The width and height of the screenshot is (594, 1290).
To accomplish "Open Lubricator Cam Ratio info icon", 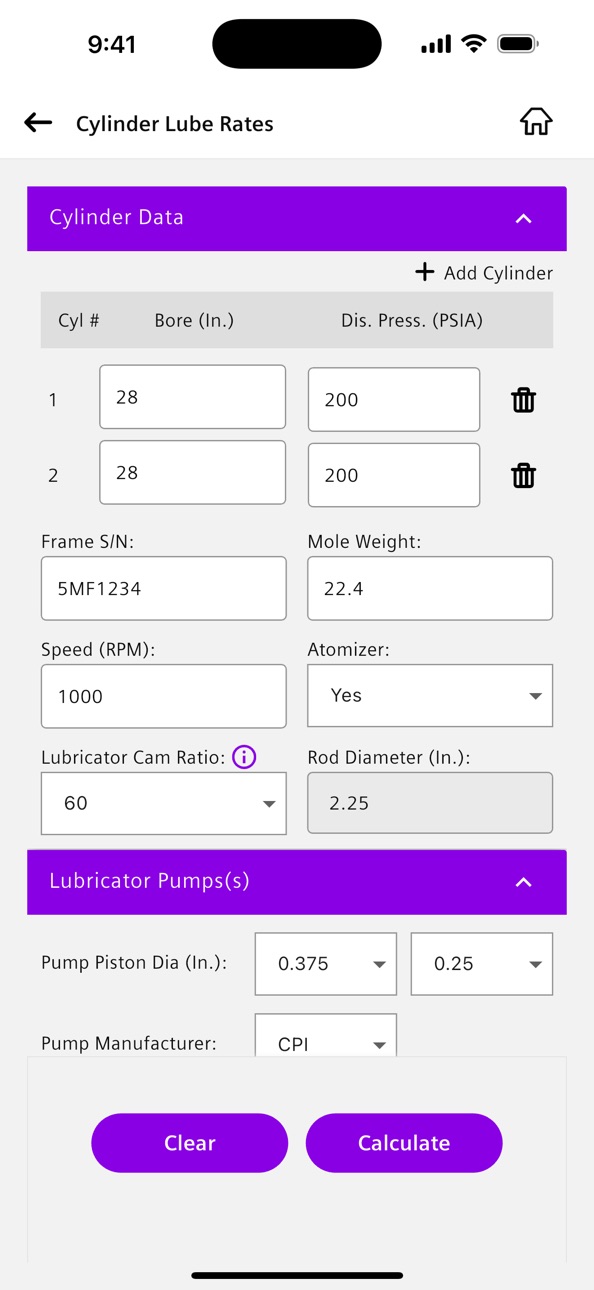I will click(244, 757).
